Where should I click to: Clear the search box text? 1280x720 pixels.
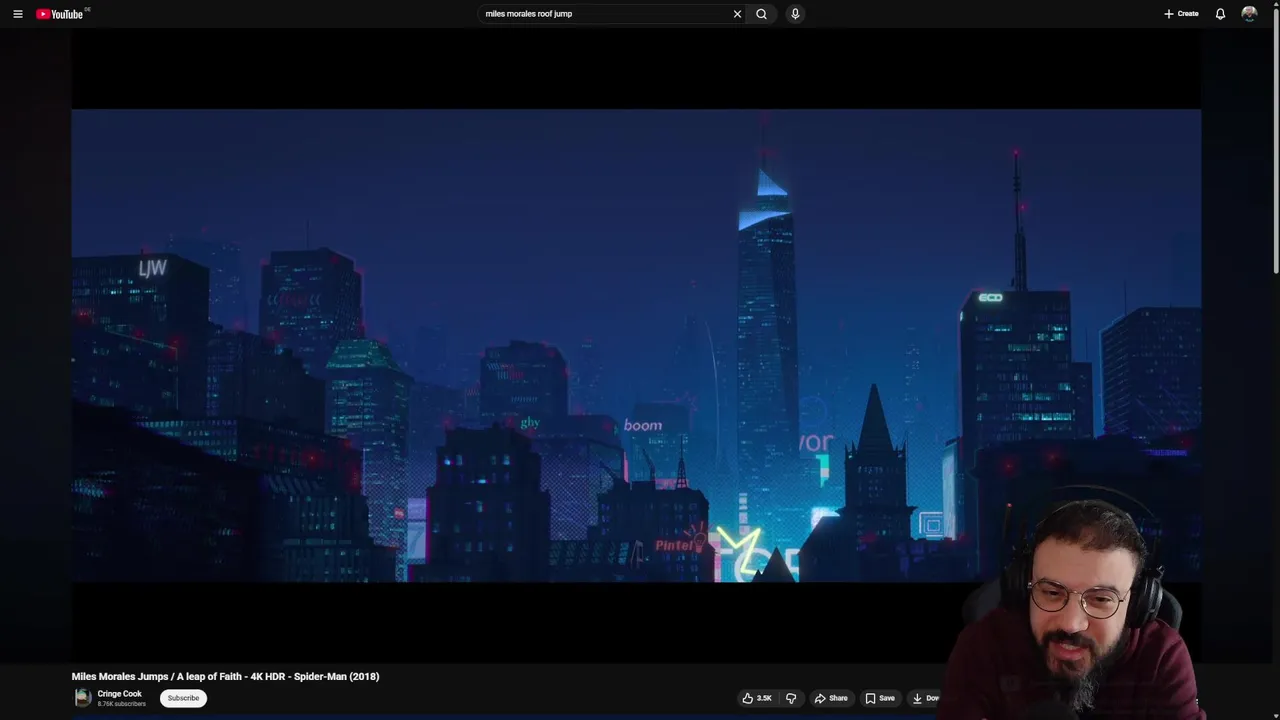coord(737,14)
